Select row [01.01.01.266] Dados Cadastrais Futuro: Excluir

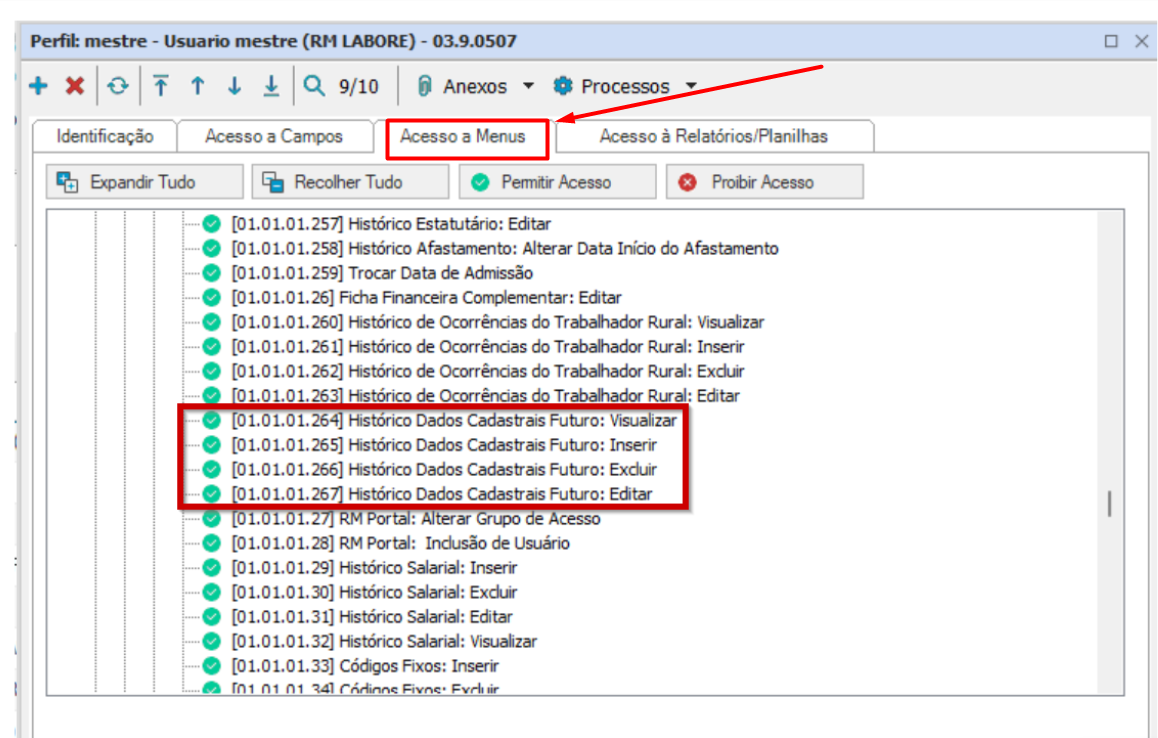[x=444, y=469]
